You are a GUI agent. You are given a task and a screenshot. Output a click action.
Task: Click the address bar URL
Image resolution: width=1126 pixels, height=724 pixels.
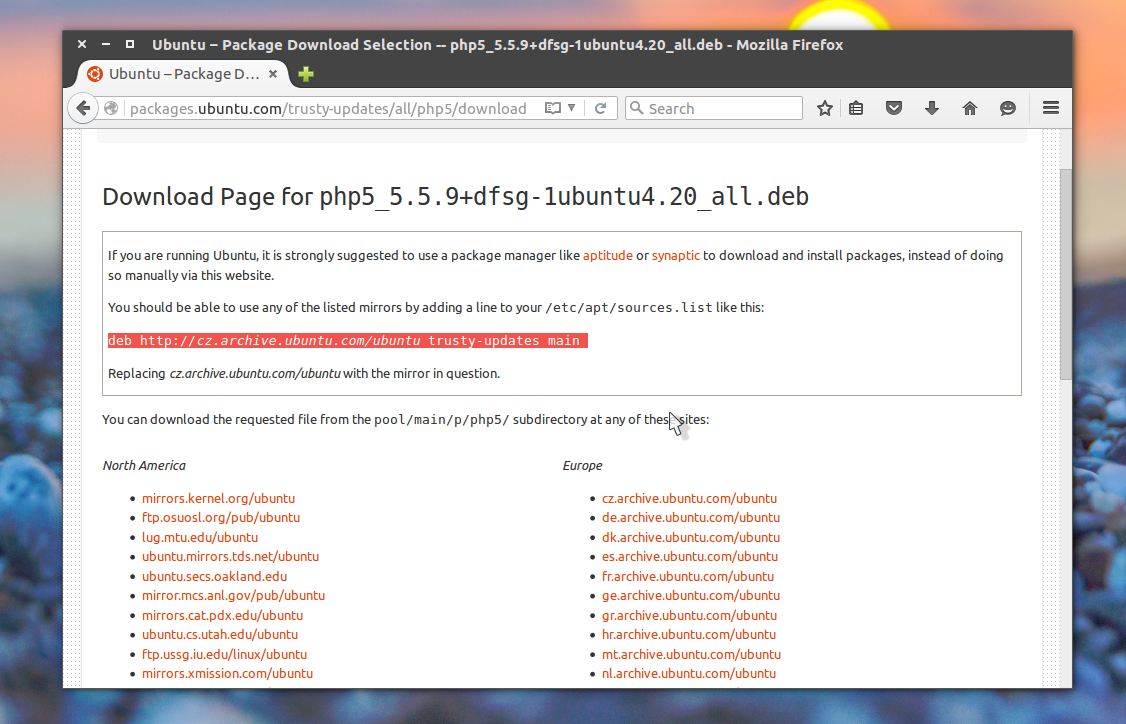coord(328,108)
